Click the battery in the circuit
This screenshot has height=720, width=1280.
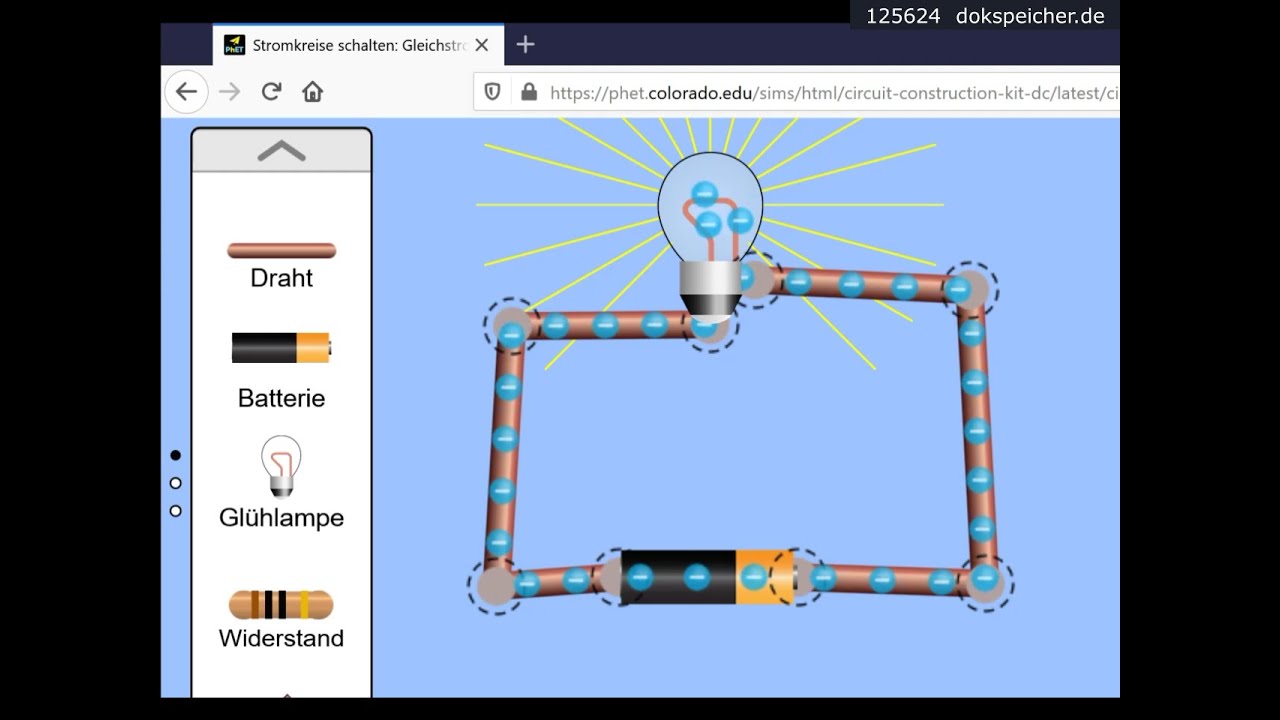[707, 577]
